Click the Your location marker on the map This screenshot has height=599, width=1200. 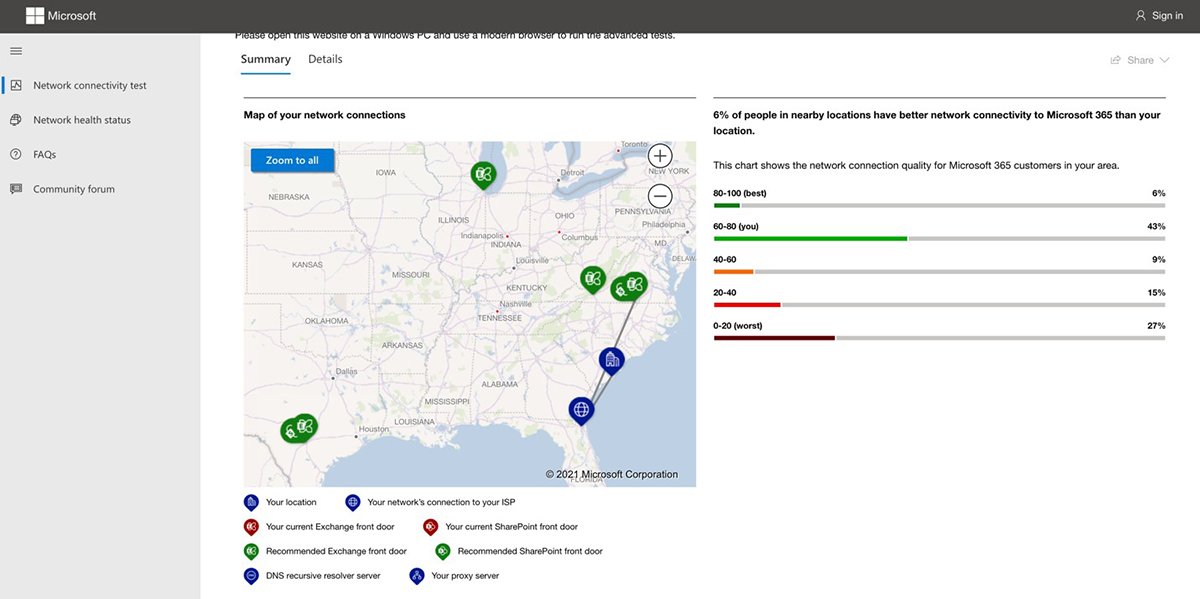[x=611, y=358]
